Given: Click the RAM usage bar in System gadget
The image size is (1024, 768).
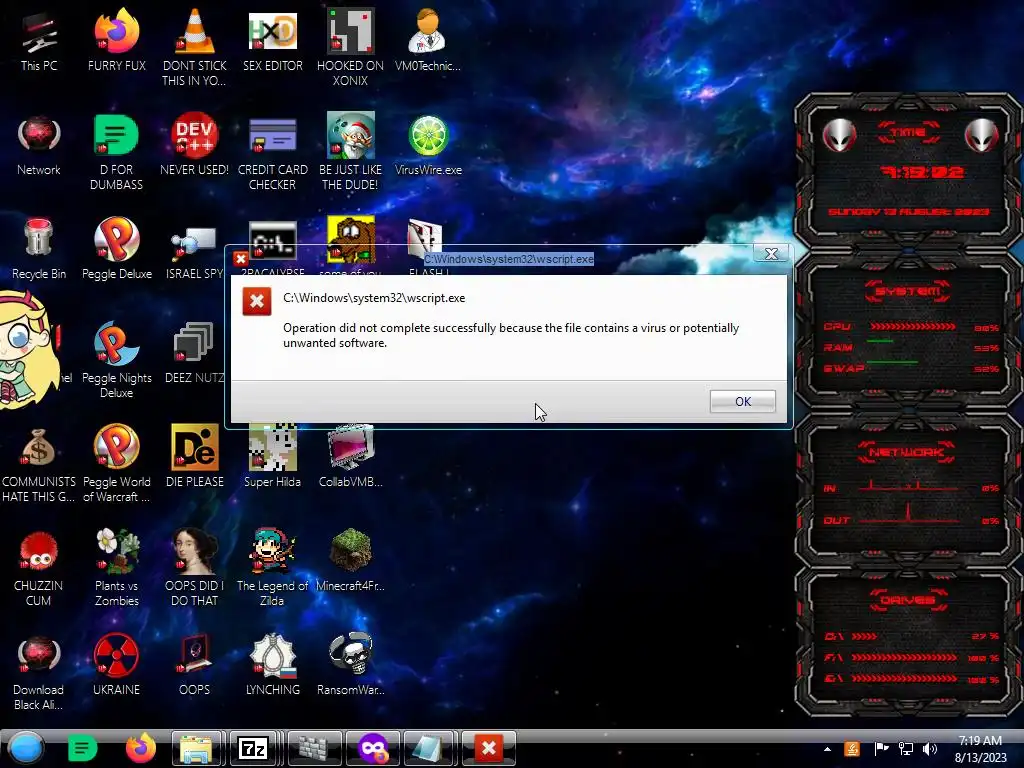Looking at the screenshot, I should pyautogui.click(x=912, y=341).
